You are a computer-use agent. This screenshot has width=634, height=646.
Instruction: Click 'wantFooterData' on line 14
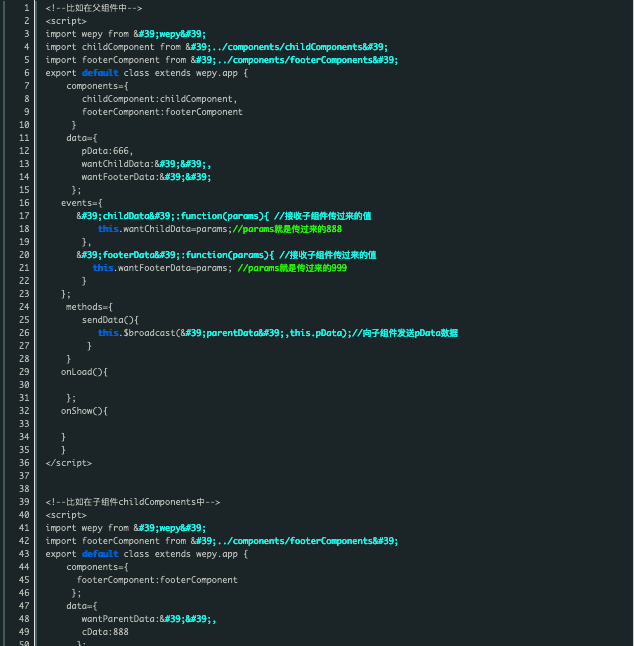pos(118,177)
